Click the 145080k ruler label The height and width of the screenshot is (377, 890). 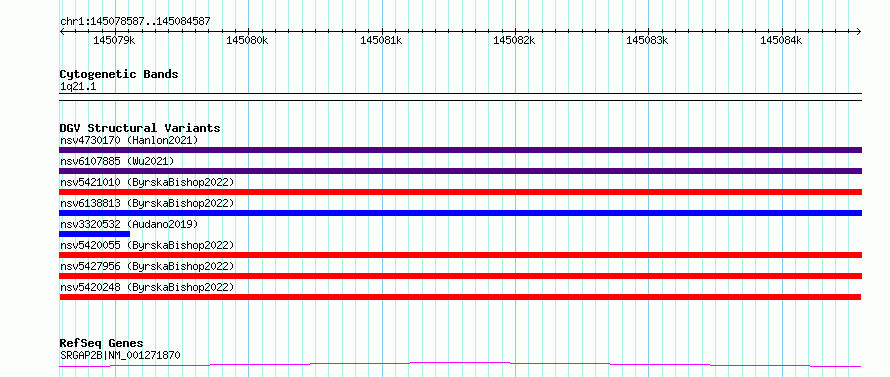[247, 40]
